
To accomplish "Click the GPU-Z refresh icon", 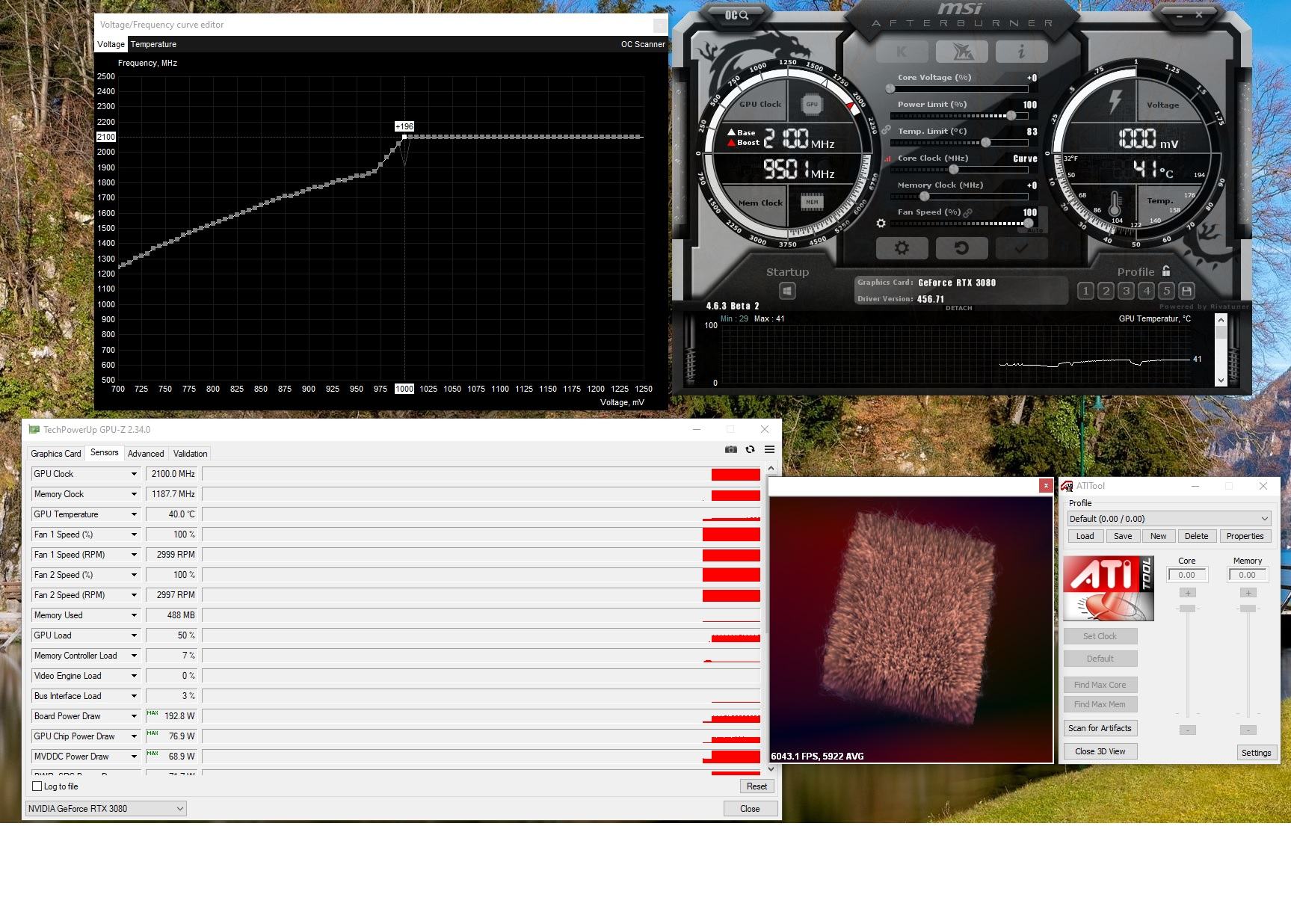I will coord(750,449).
